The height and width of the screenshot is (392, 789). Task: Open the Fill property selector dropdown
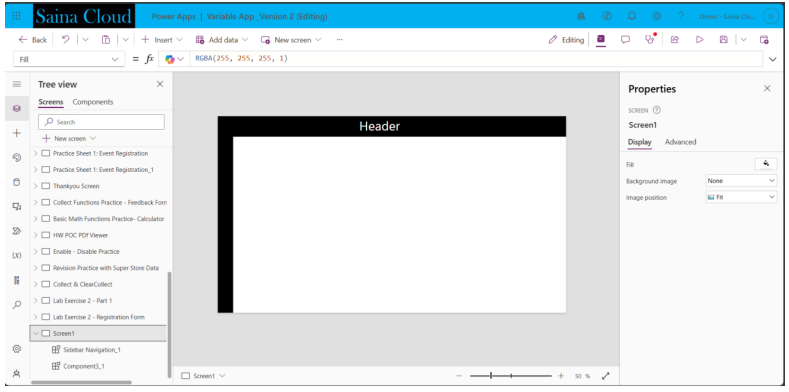click(69, 59)
